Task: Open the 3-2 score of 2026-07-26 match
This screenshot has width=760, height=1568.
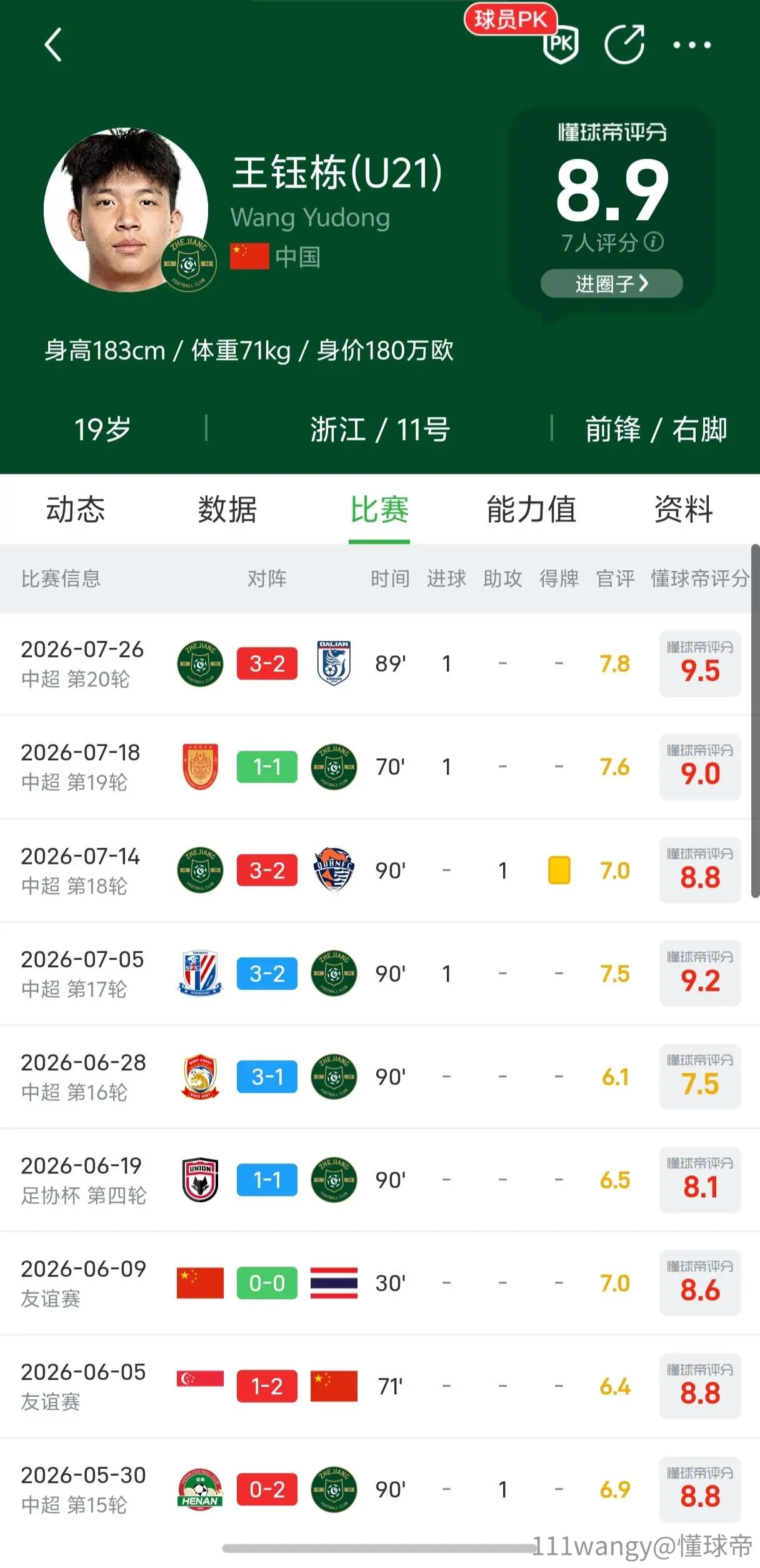Action: tap(267, 663)
